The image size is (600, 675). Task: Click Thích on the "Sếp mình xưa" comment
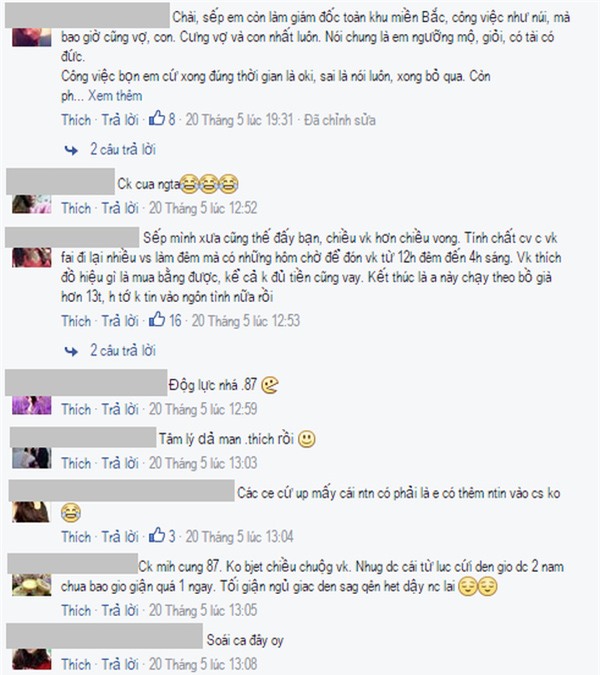click(x=76, y=321)
